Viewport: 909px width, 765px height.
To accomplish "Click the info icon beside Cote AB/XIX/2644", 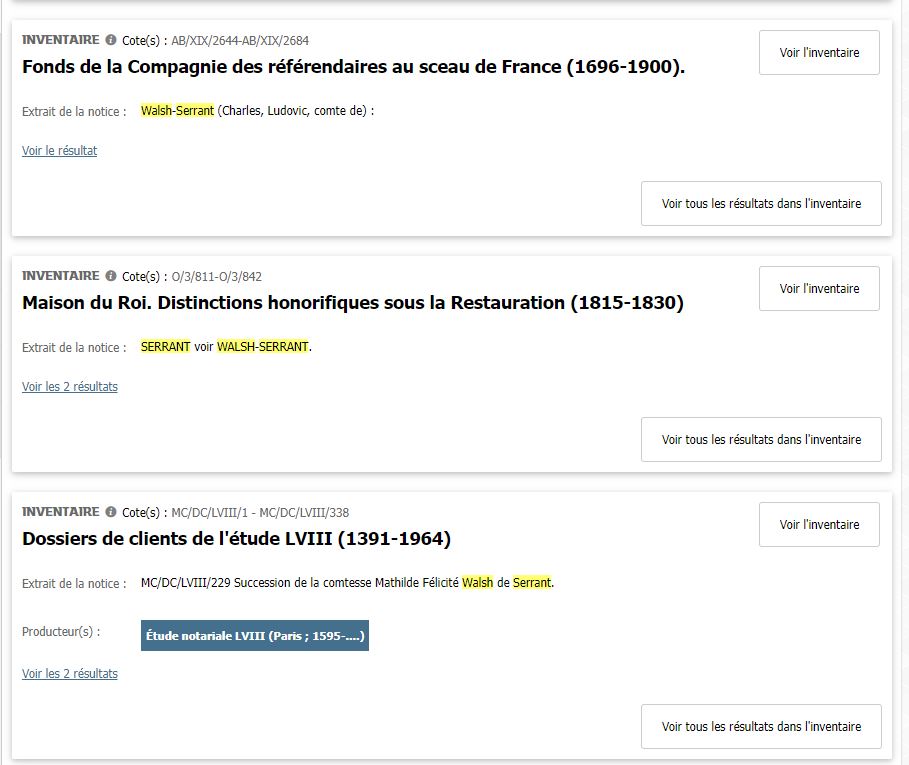I will tap(111, 40).
